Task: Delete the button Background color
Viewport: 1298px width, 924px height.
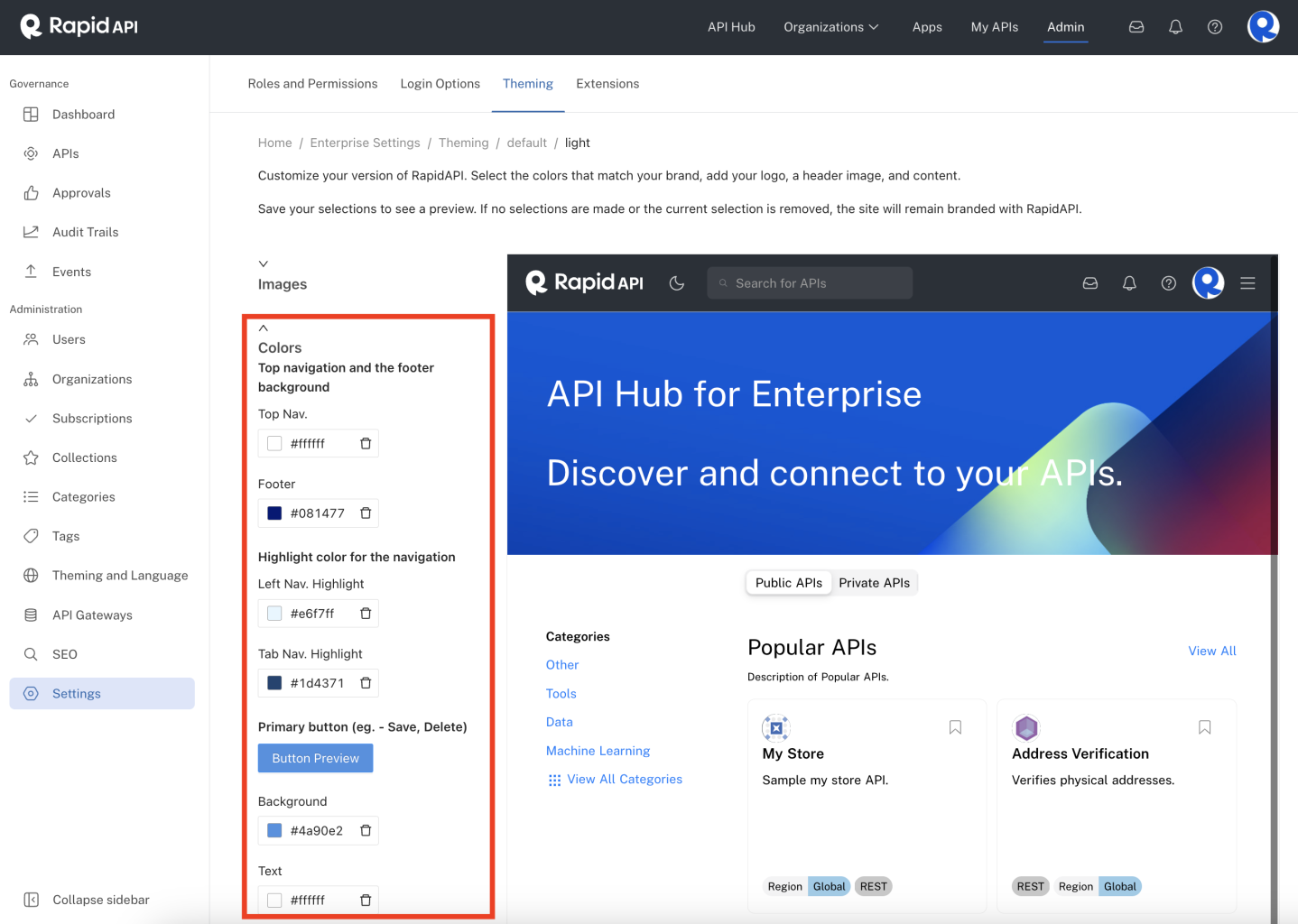Action: point(366,831)
